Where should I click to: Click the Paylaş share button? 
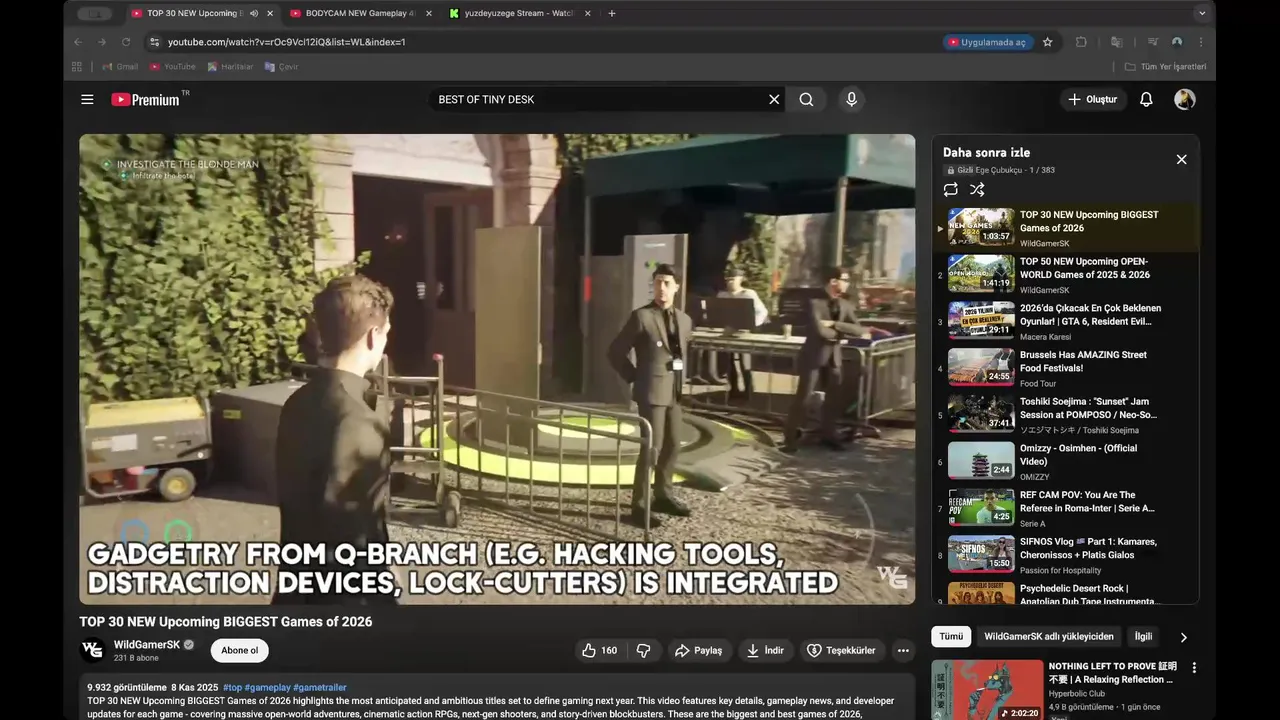pyautogui.click(x=698, y=650)
